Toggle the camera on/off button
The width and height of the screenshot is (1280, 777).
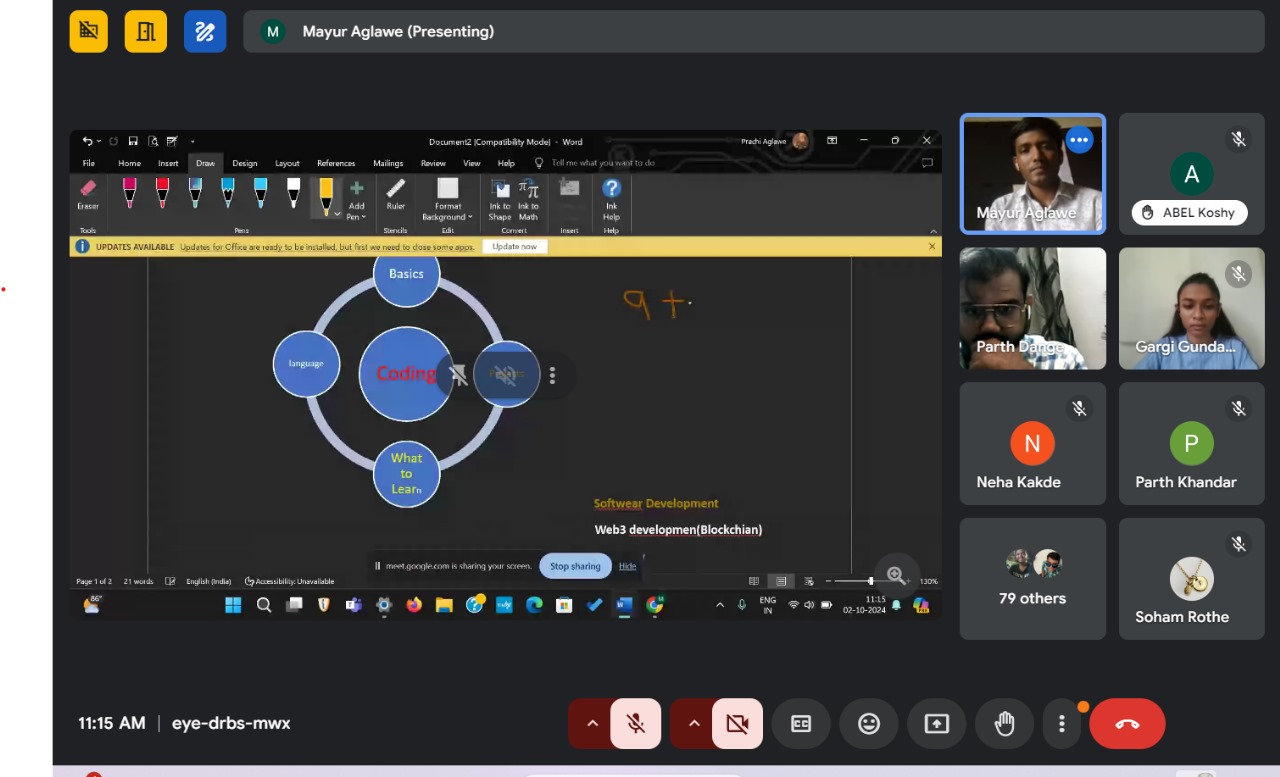737,724
